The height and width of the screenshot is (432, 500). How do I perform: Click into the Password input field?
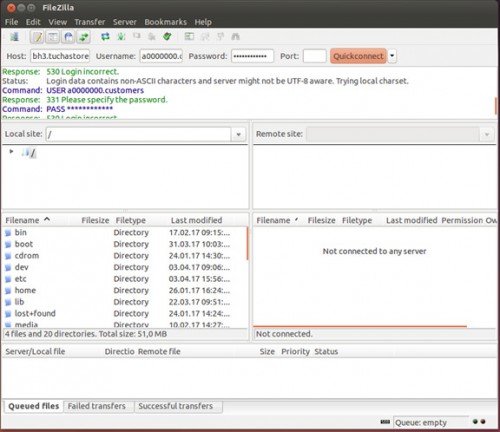pos(253,56)
